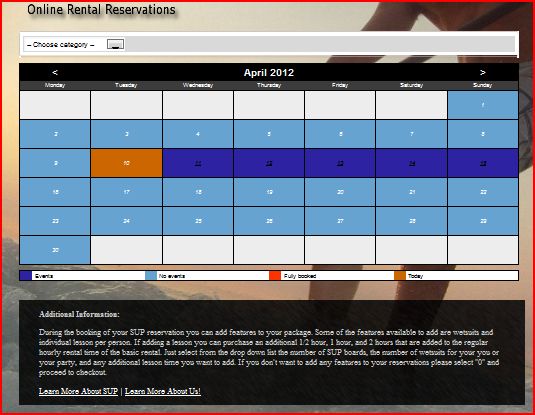Click the Wednesday column header
The width and height of the screenshot is (535, 415).
click(198, 85)
